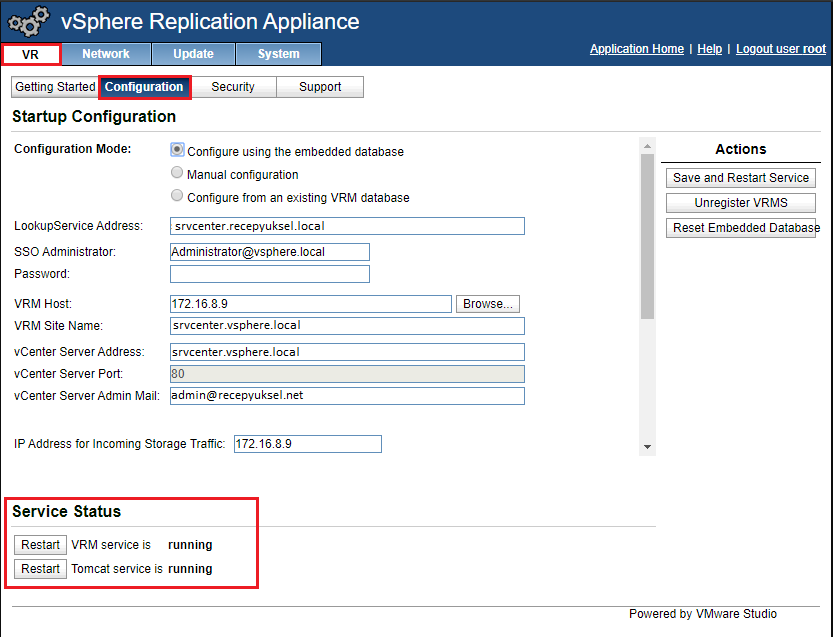This screenshot has width=833, height=637.
Task: Click the Service Status heading
Action: [66, 512]
